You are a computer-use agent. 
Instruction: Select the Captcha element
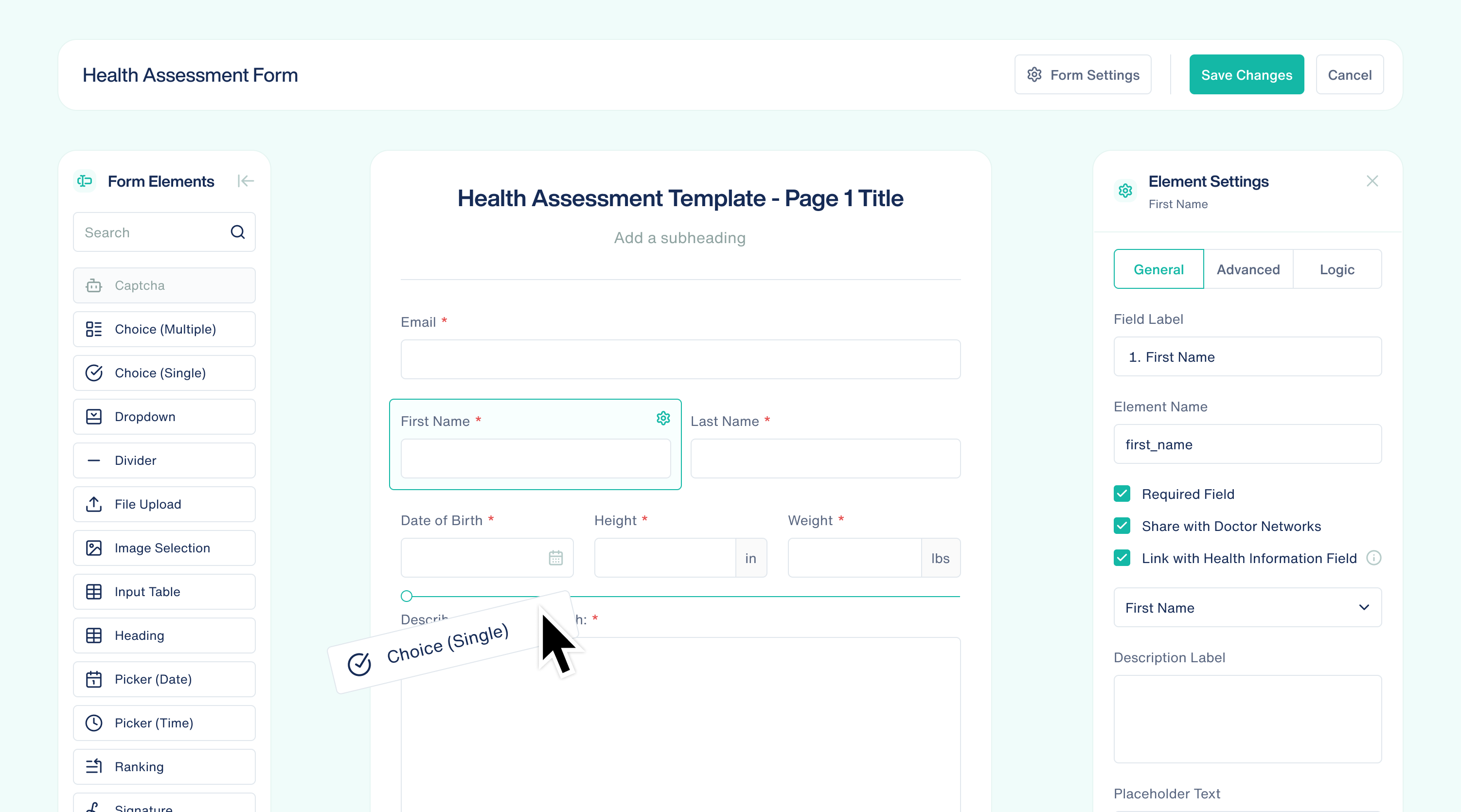coord(164,285)
